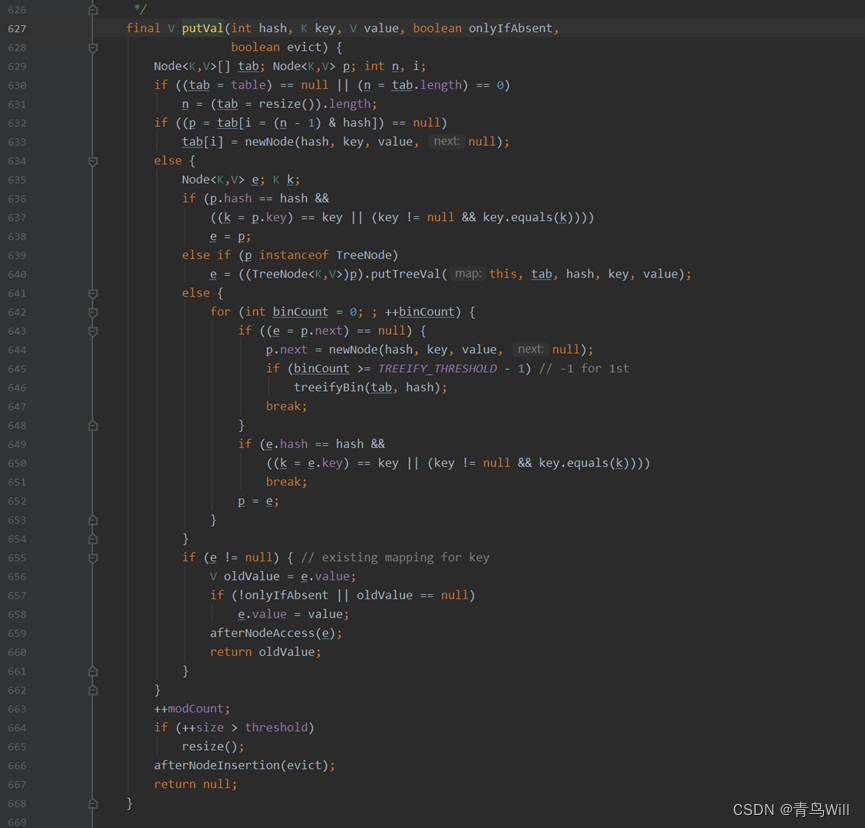The height and width of the screenshot is (828, 865).
Task: Click newNode call on line 633
Action: (x=271, y=142)
